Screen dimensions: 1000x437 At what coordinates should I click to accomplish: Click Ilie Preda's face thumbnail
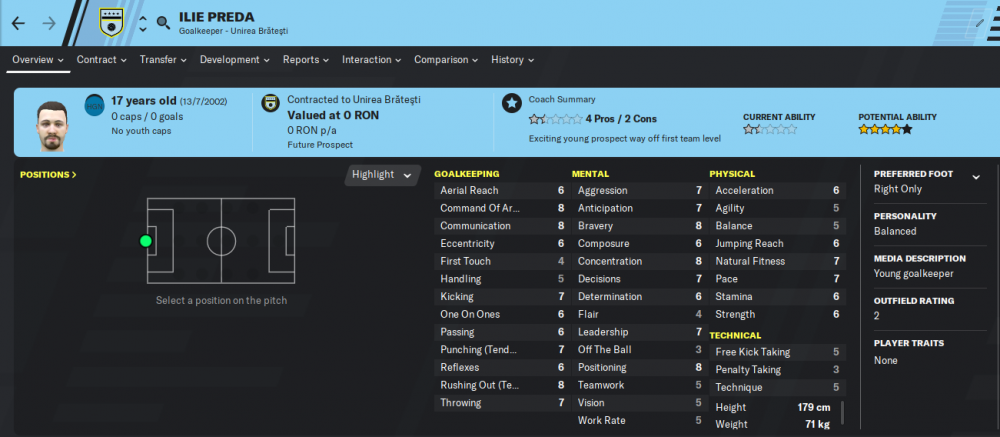(52, 125)
